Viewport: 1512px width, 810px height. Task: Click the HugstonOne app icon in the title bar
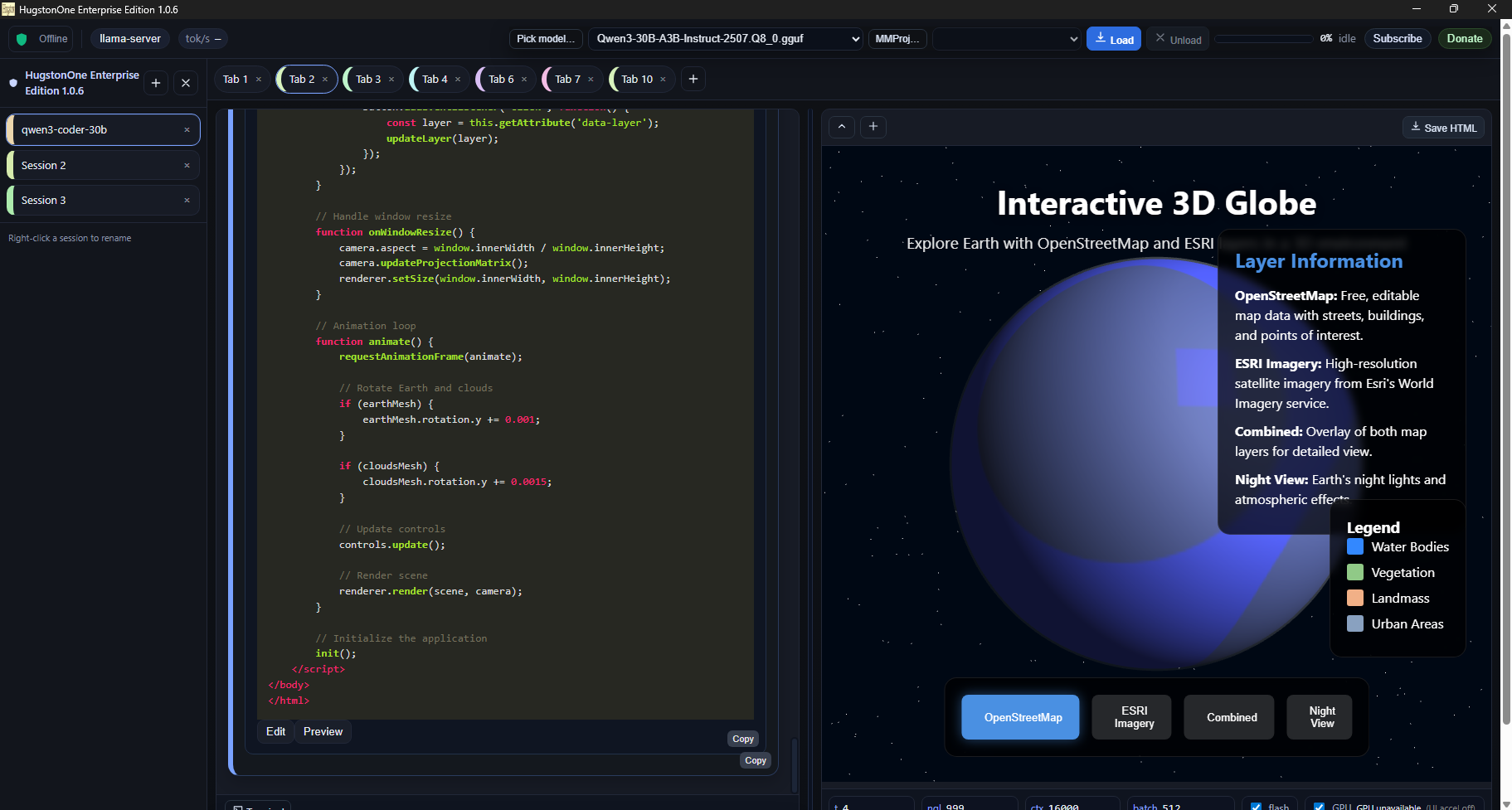click(8, 9)
